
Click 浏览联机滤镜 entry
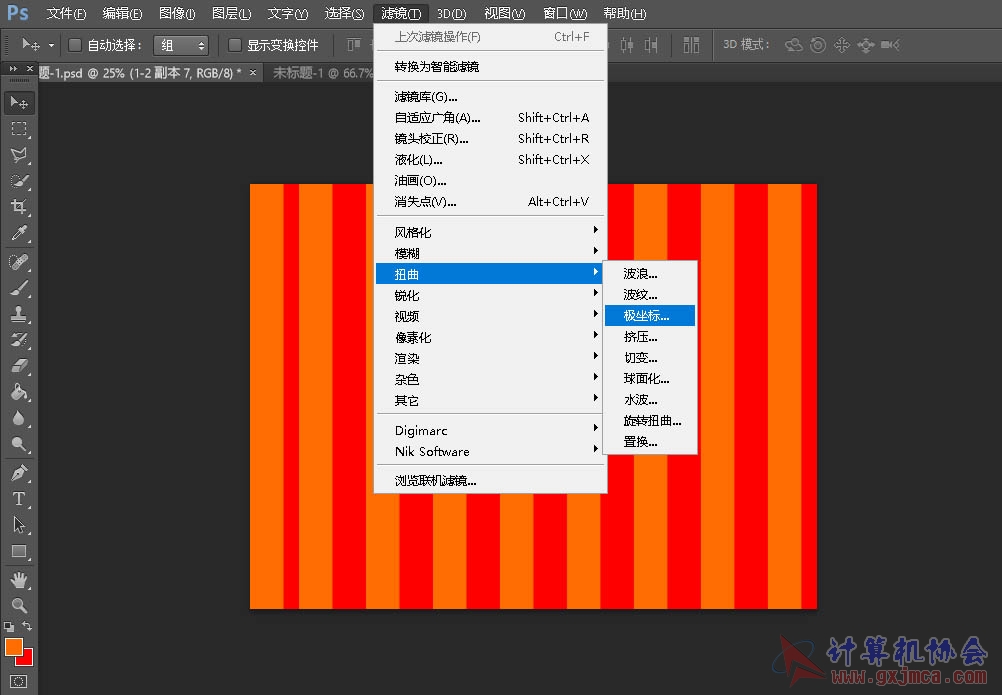(491, 481)
